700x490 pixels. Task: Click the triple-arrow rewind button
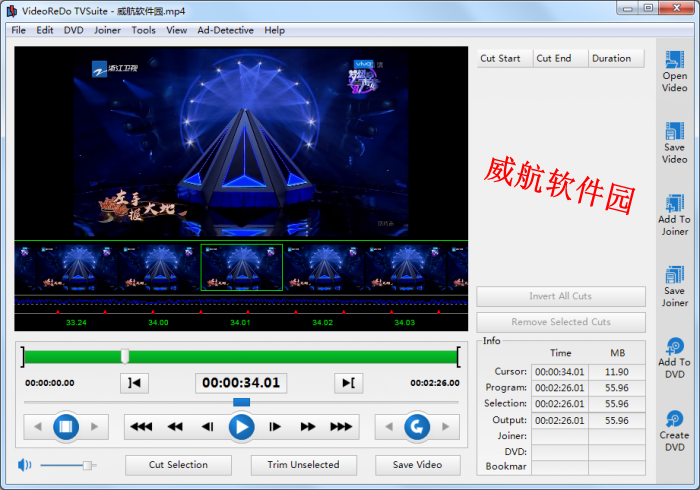[141, 427]
